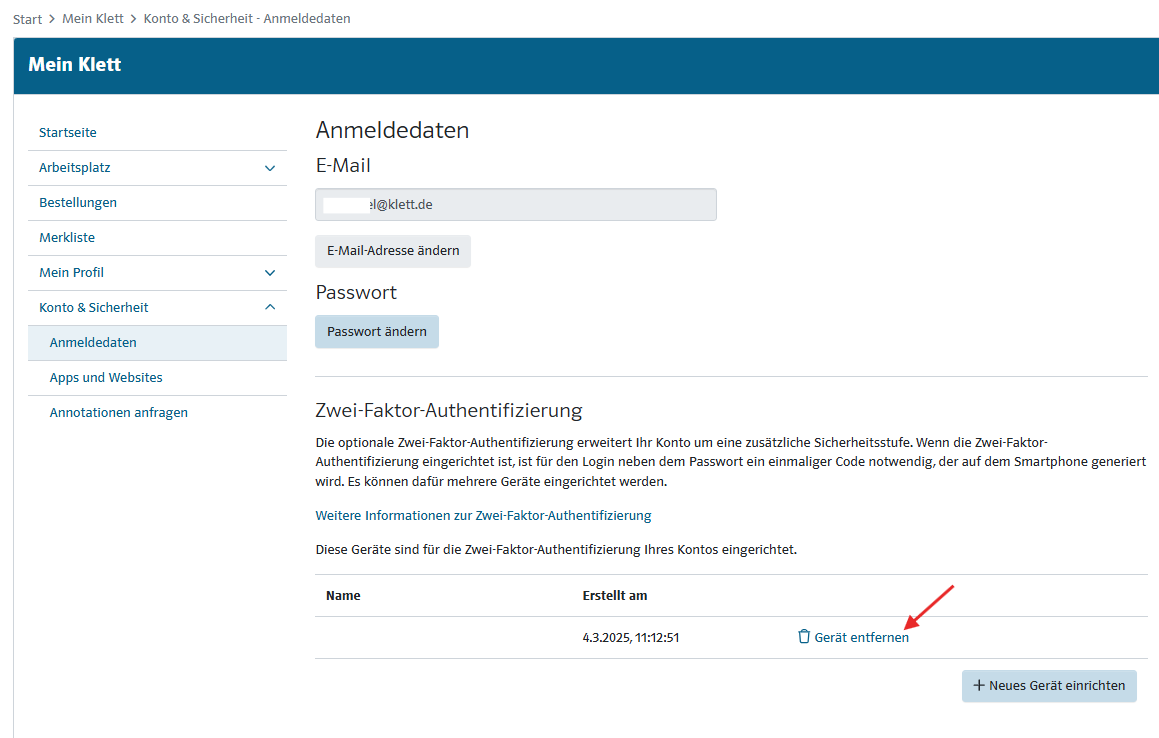The height and width of the screenshot is (738, 1159).
Task: Click breadcrumb text Konto & Sicherheit - Anmeldedaten
Action: click(247, 18)
